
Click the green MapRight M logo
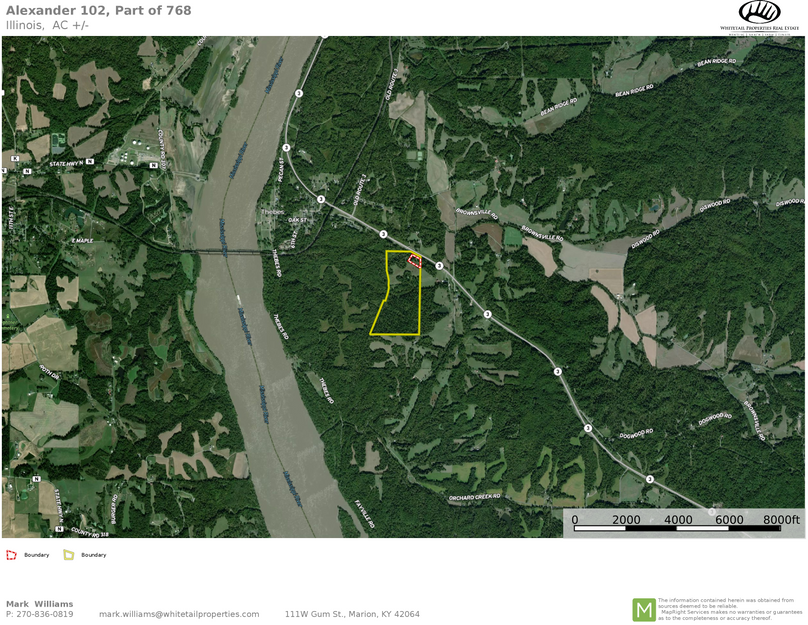644,610
